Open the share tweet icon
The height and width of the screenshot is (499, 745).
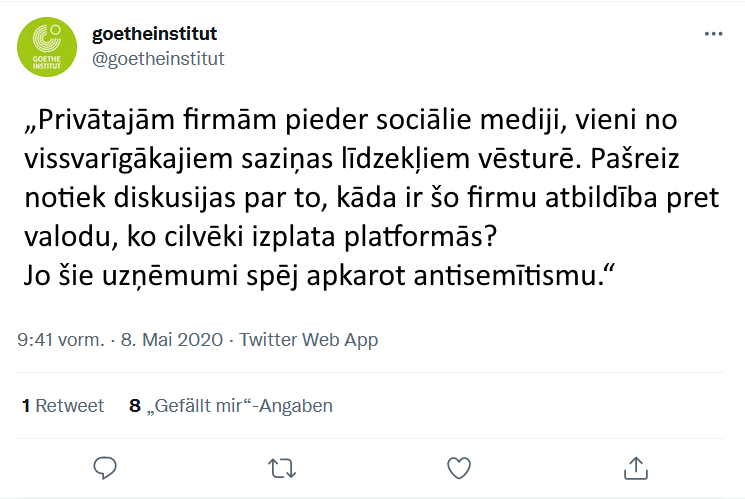[x=635, y=467]
